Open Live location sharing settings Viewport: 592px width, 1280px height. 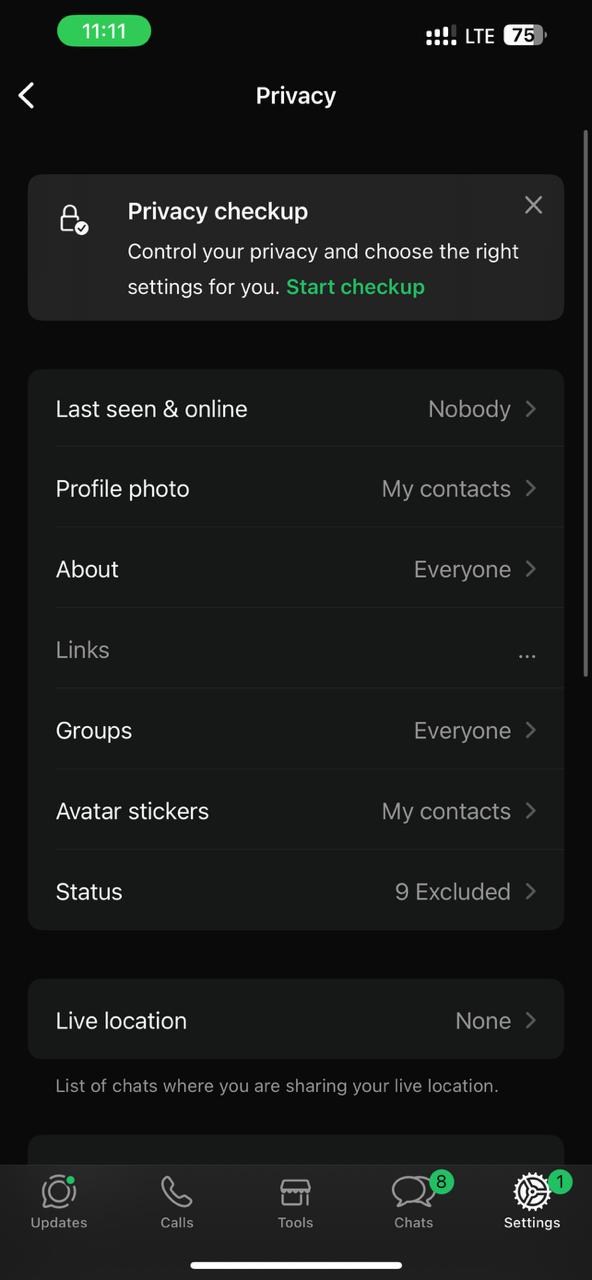296,1020
